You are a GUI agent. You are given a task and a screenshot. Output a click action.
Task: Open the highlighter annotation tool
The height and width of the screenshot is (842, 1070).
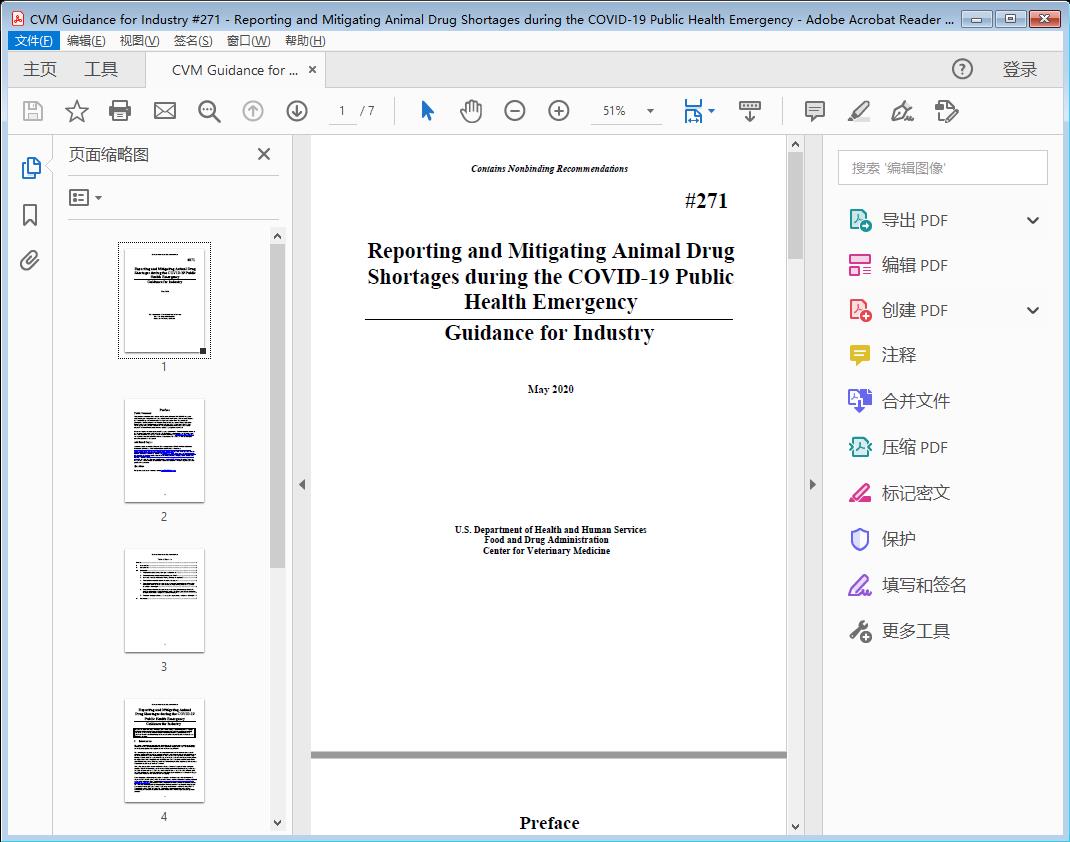point(858,111)
